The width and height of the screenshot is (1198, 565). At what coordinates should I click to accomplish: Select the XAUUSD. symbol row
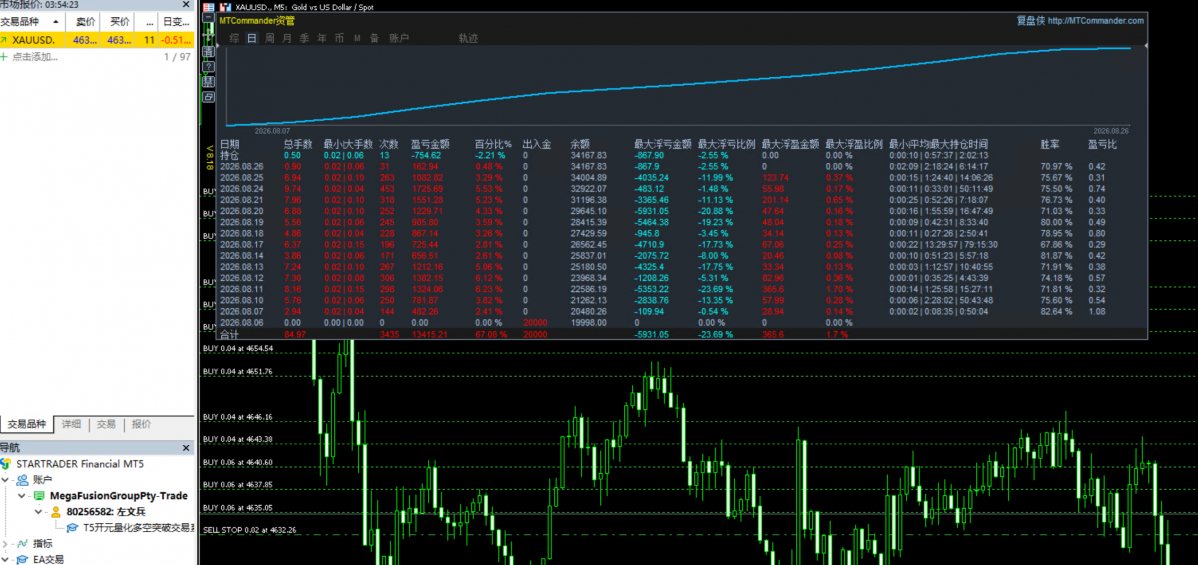[97, 40]
